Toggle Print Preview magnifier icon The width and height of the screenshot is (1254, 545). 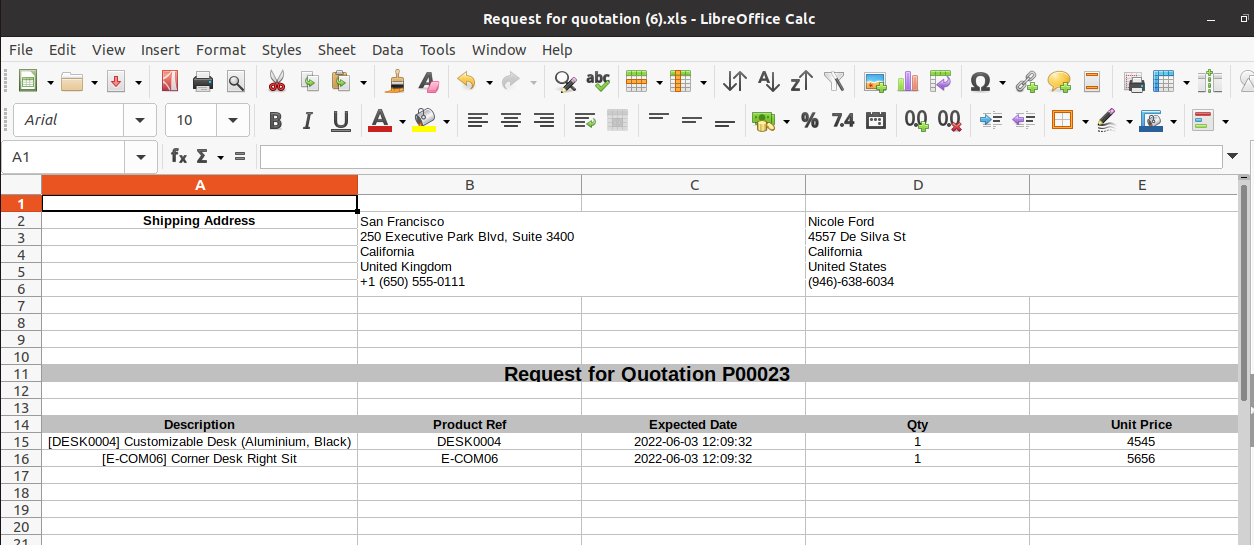pos(236,82)
